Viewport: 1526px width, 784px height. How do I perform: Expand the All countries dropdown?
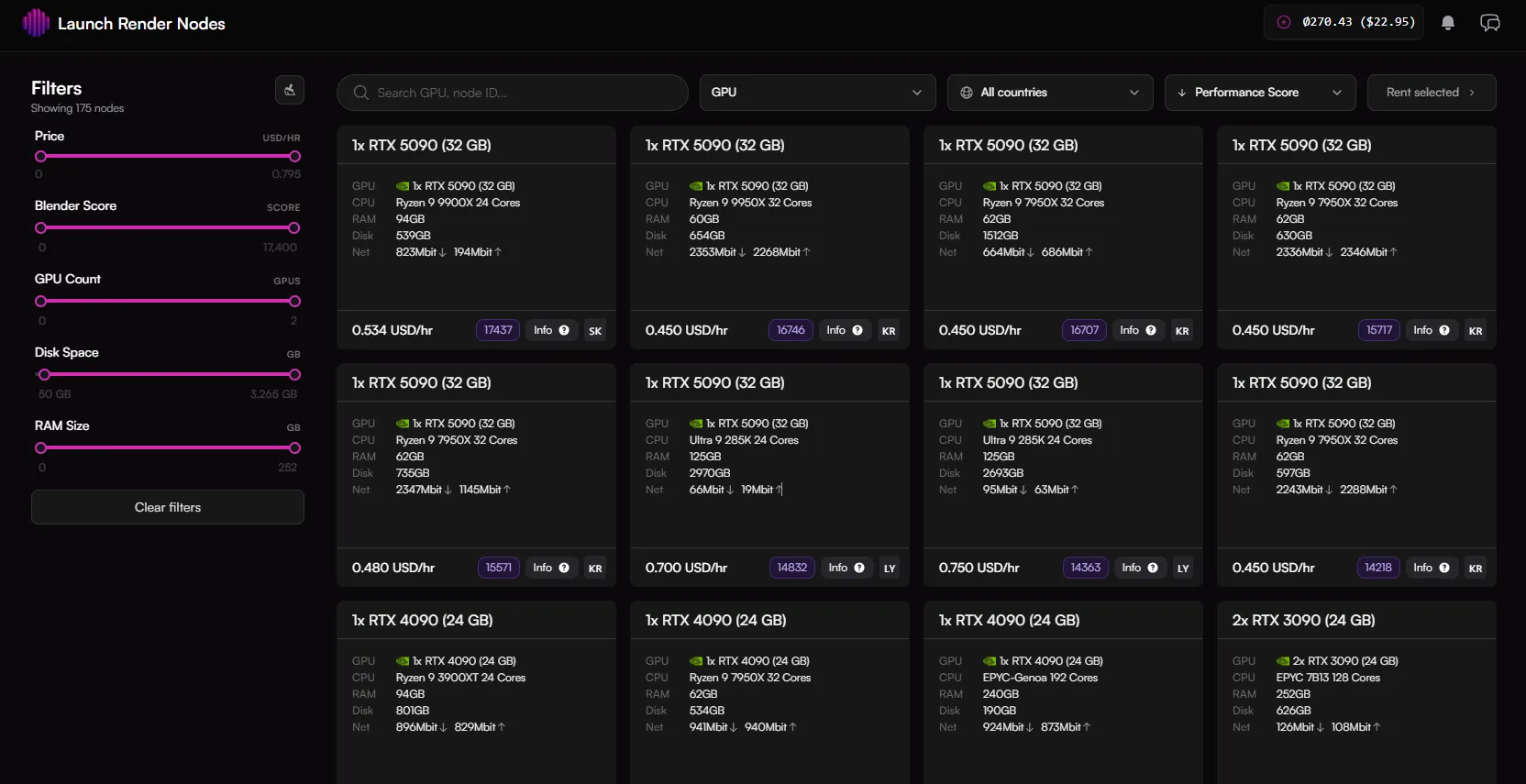(x=1050, y=93)
